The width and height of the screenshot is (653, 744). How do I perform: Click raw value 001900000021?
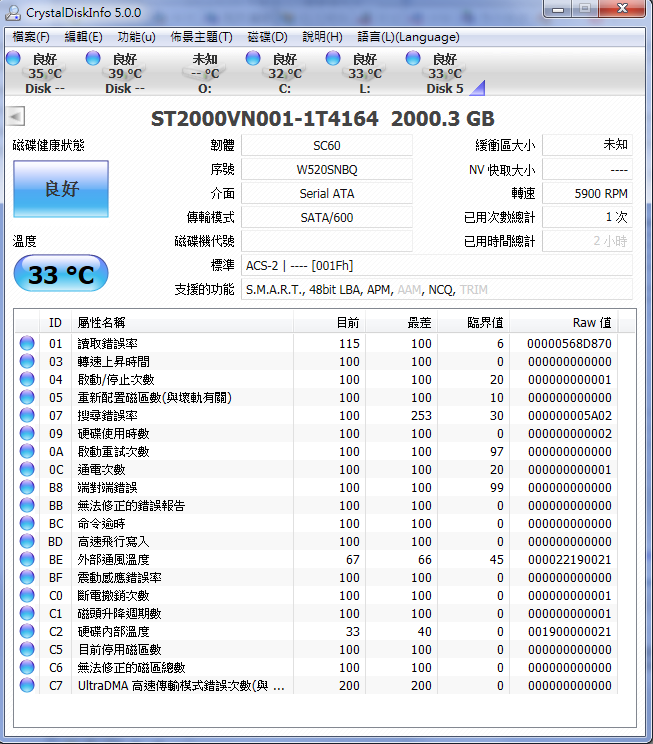pos(569,632)
